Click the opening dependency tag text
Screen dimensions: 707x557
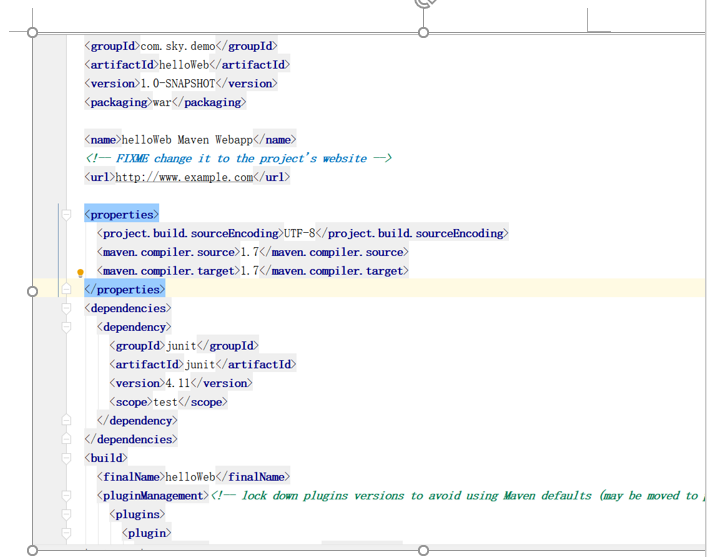point(134,327)
